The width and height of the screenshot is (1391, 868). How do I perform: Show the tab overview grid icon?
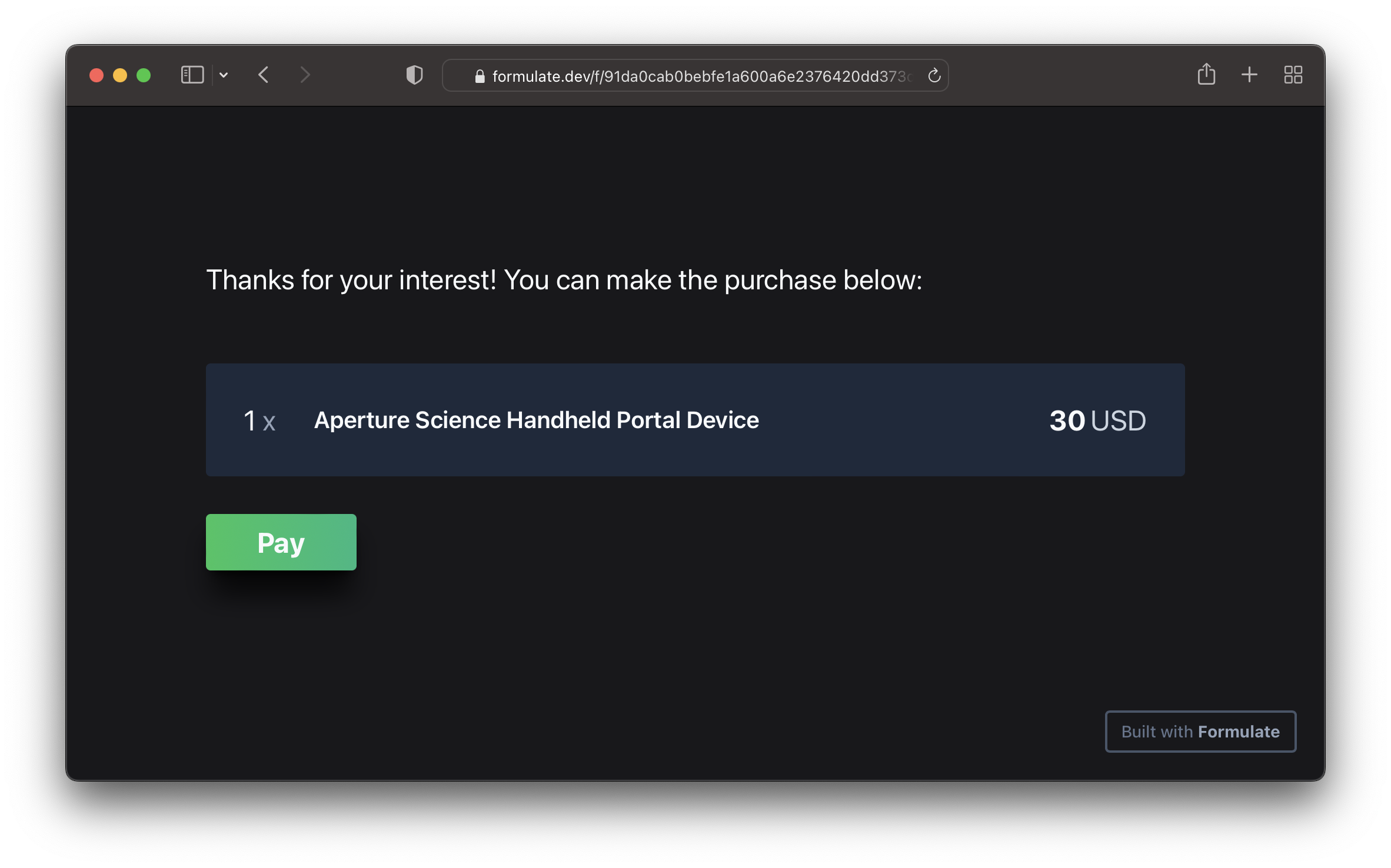coord(1293,75)
